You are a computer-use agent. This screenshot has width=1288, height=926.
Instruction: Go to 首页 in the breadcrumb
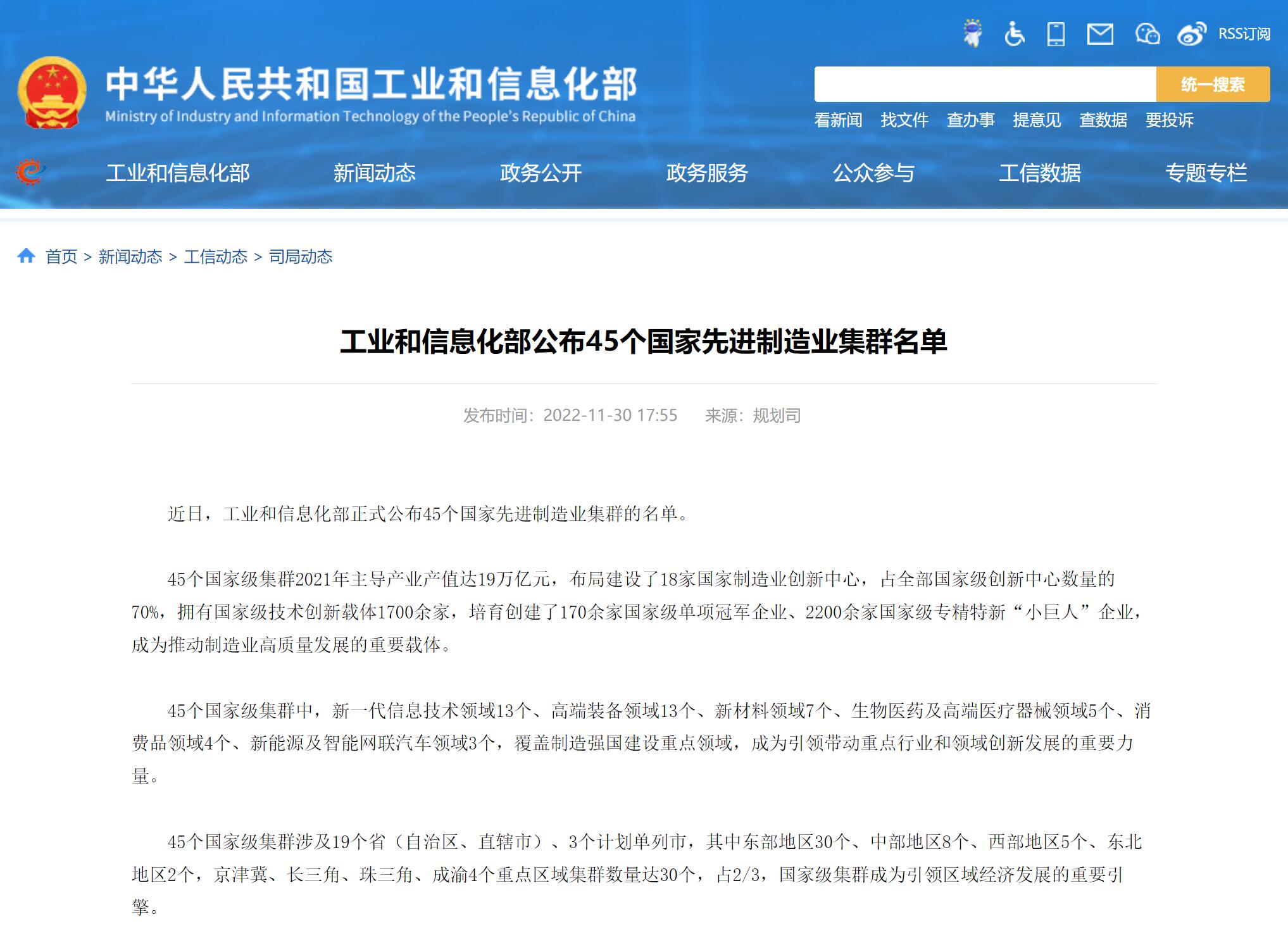pyautogui.click(x=61, y=256)
